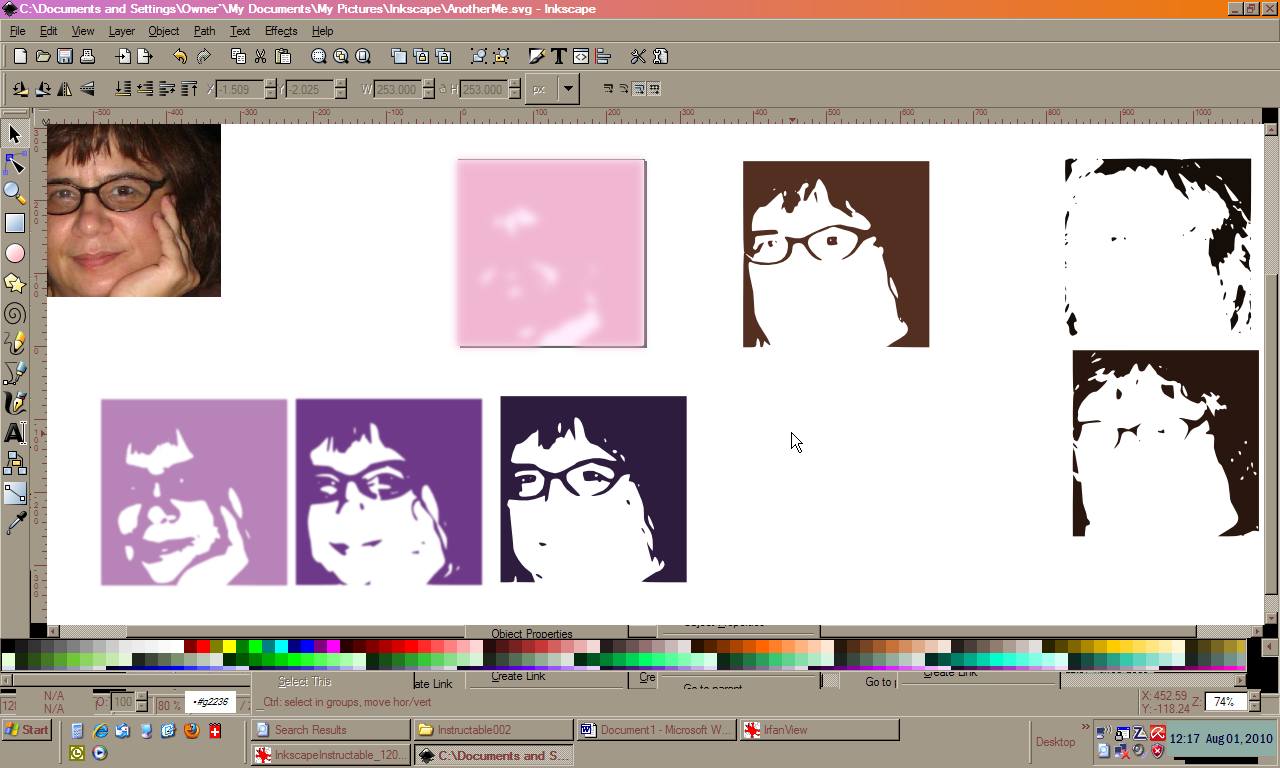
Task: Select the Dropper color picker tool
Action: point(15,523)
